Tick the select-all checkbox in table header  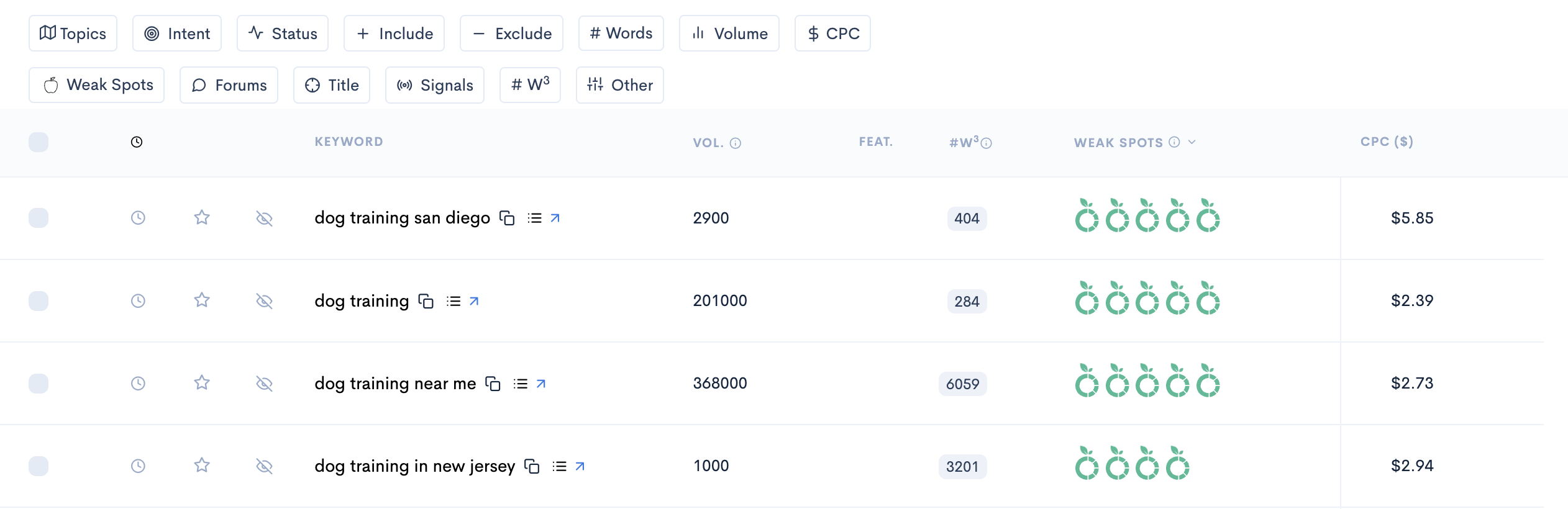coord(39,142)
